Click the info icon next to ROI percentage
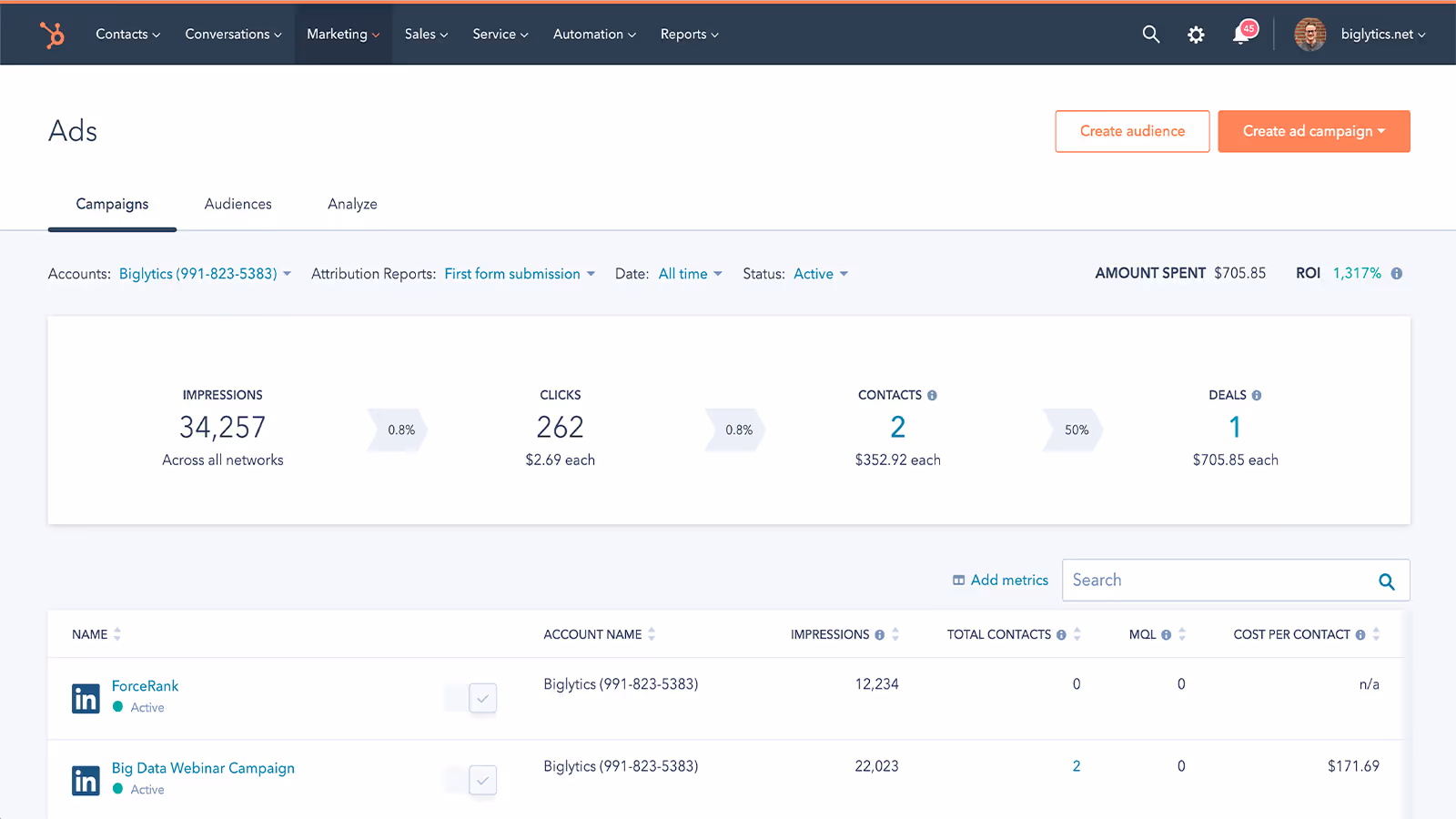The height and width of the screenshot is (819, 1456). (1398, 273)
